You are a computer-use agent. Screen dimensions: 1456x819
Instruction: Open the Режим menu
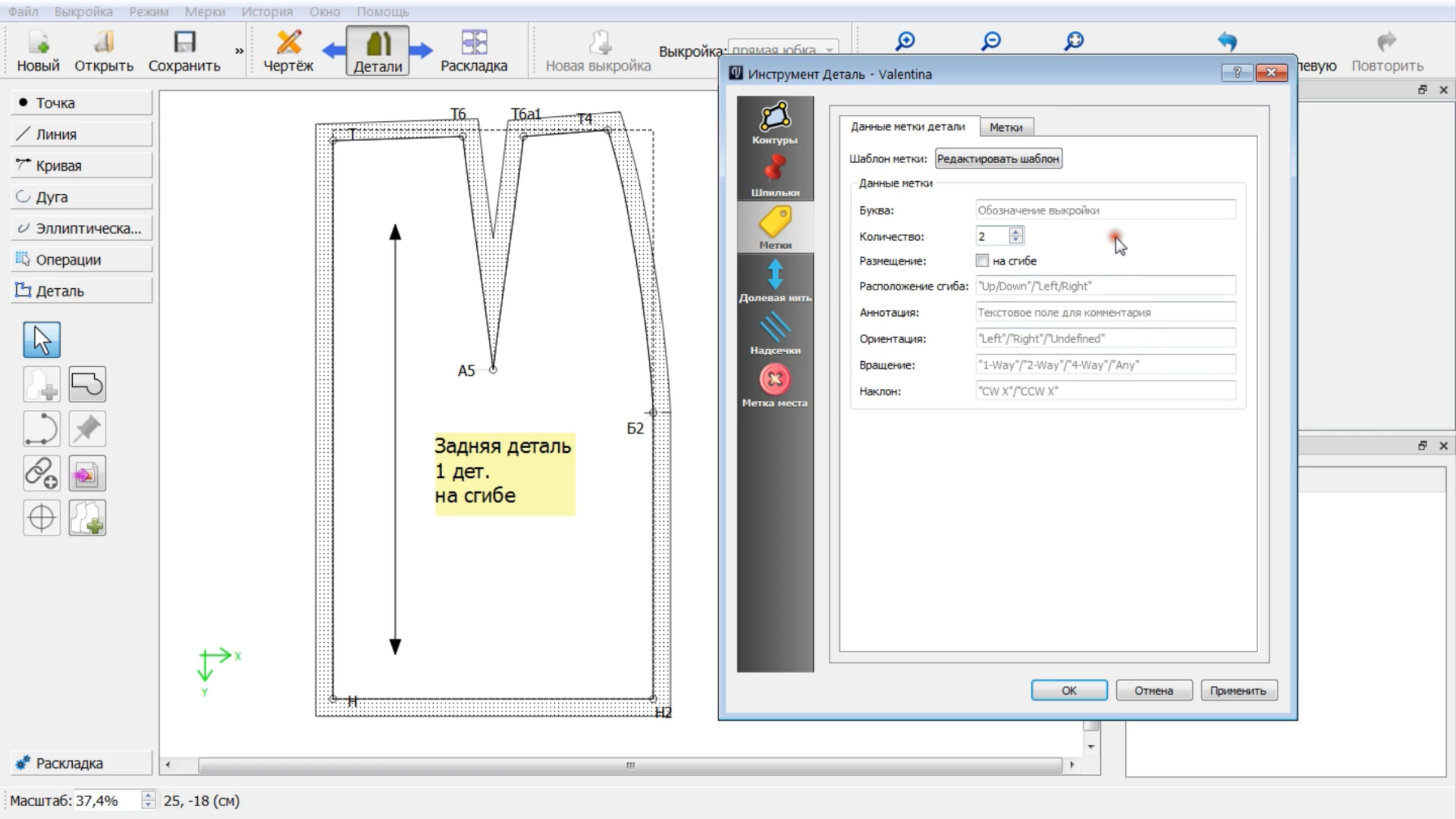tap(149, 12)
